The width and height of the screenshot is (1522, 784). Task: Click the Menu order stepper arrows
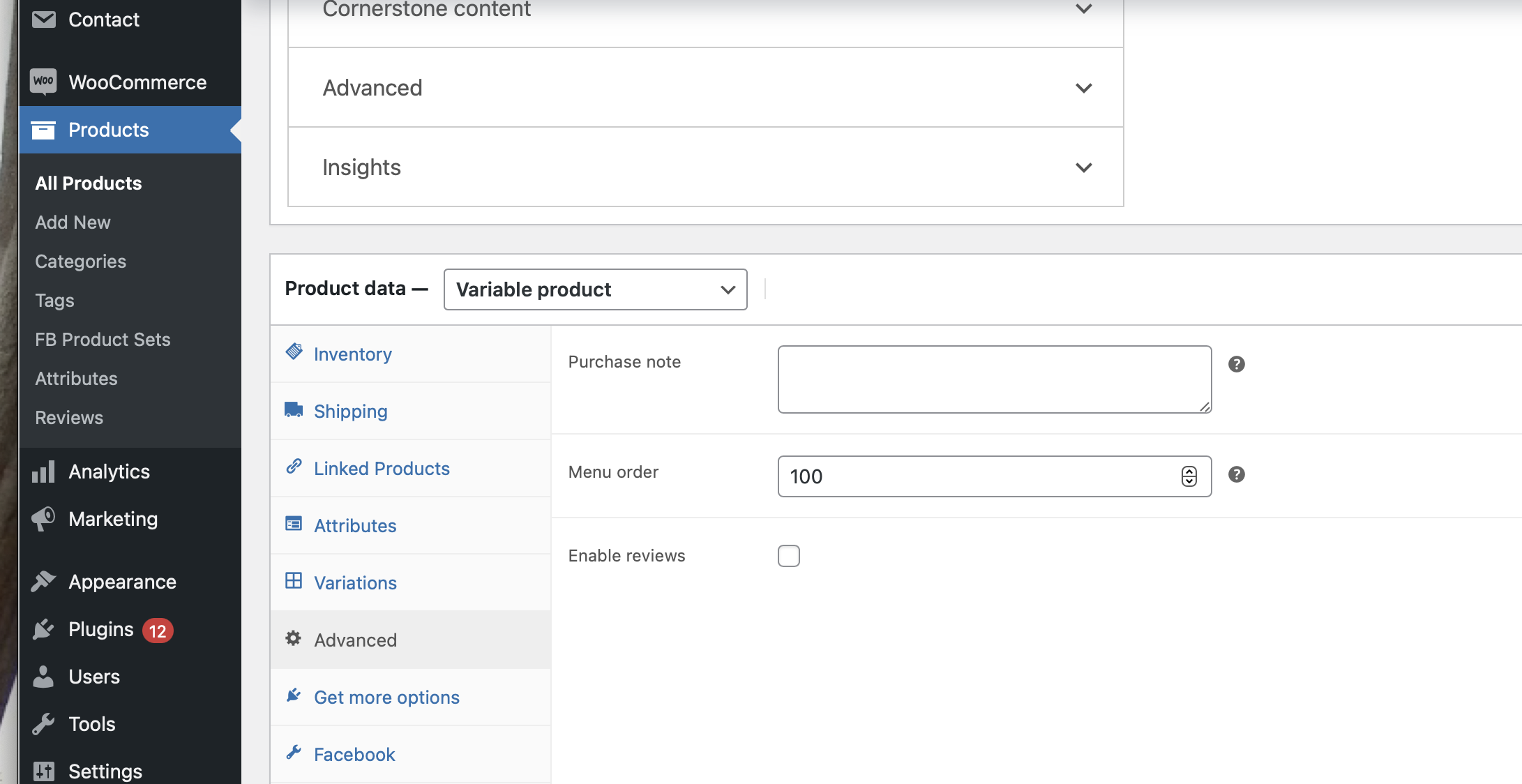(x=1189, y=476)
